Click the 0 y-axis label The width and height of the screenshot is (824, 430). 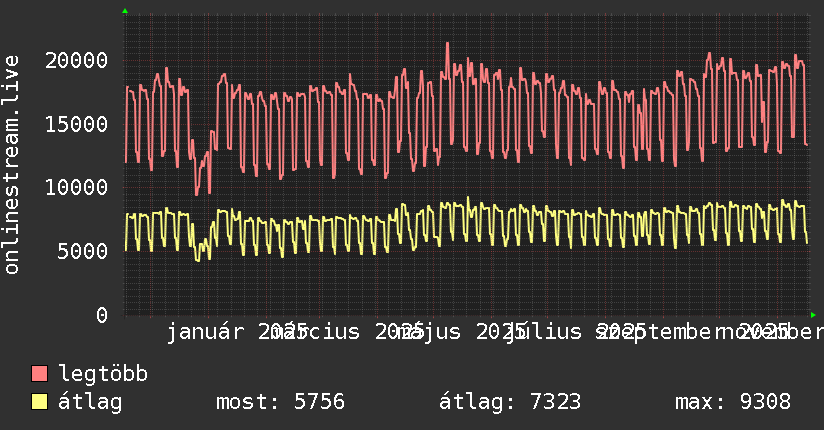point(102,315)
